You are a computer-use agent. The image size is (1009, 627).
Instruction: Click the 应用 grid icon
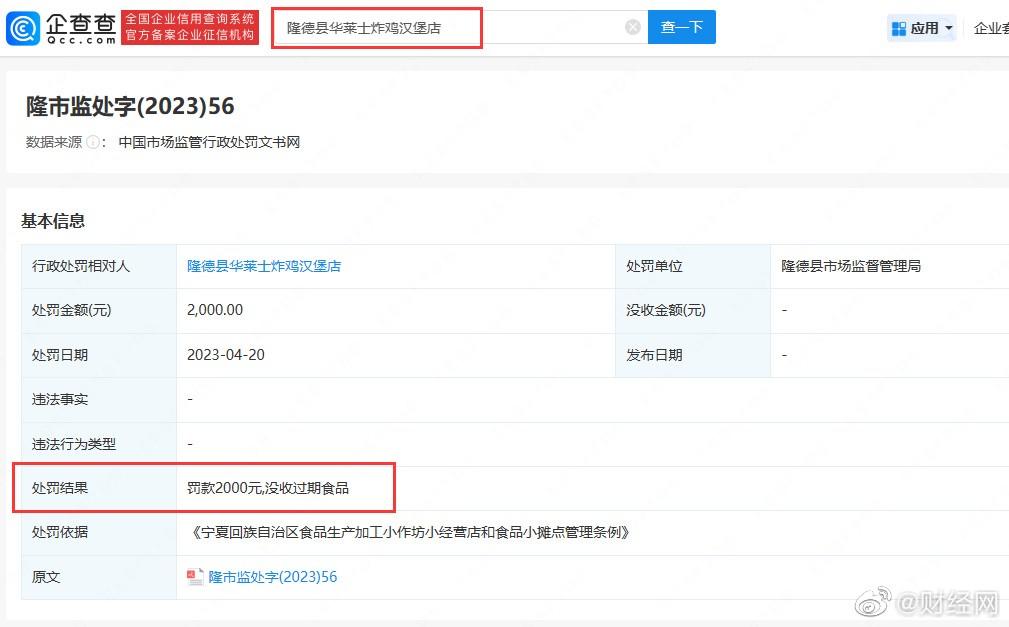pyautogui.click(x=899, y=28)
